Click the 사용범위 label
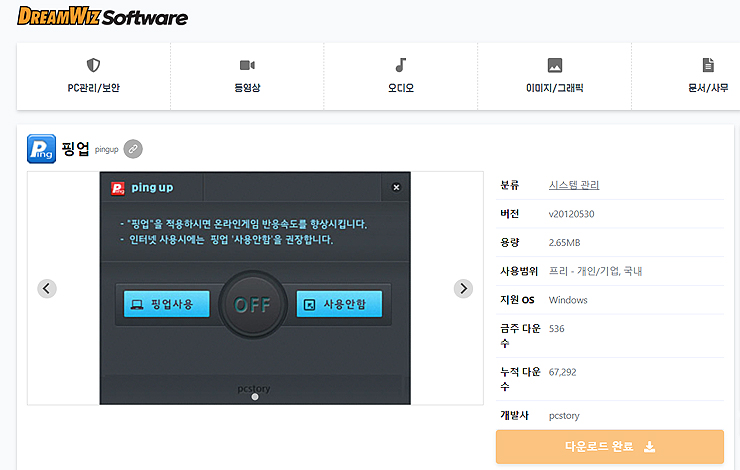The width and height of the screenshot is (740, 470). click(519, 271)
